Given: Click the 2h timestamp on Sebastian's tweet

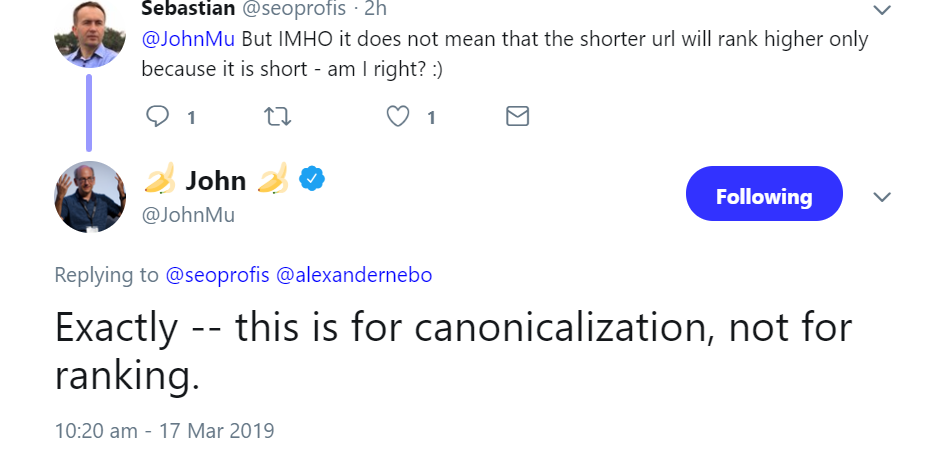Looking at the screenshot, I should tap(375, 9).
